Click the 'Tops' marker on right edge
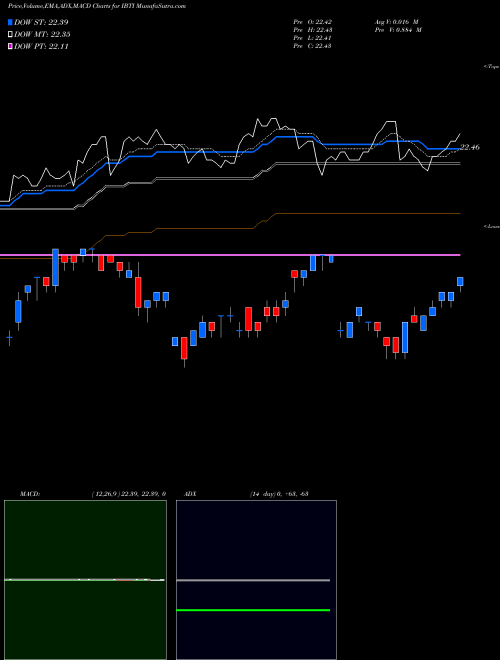This screenshot has width=500, height=660. 492,67
